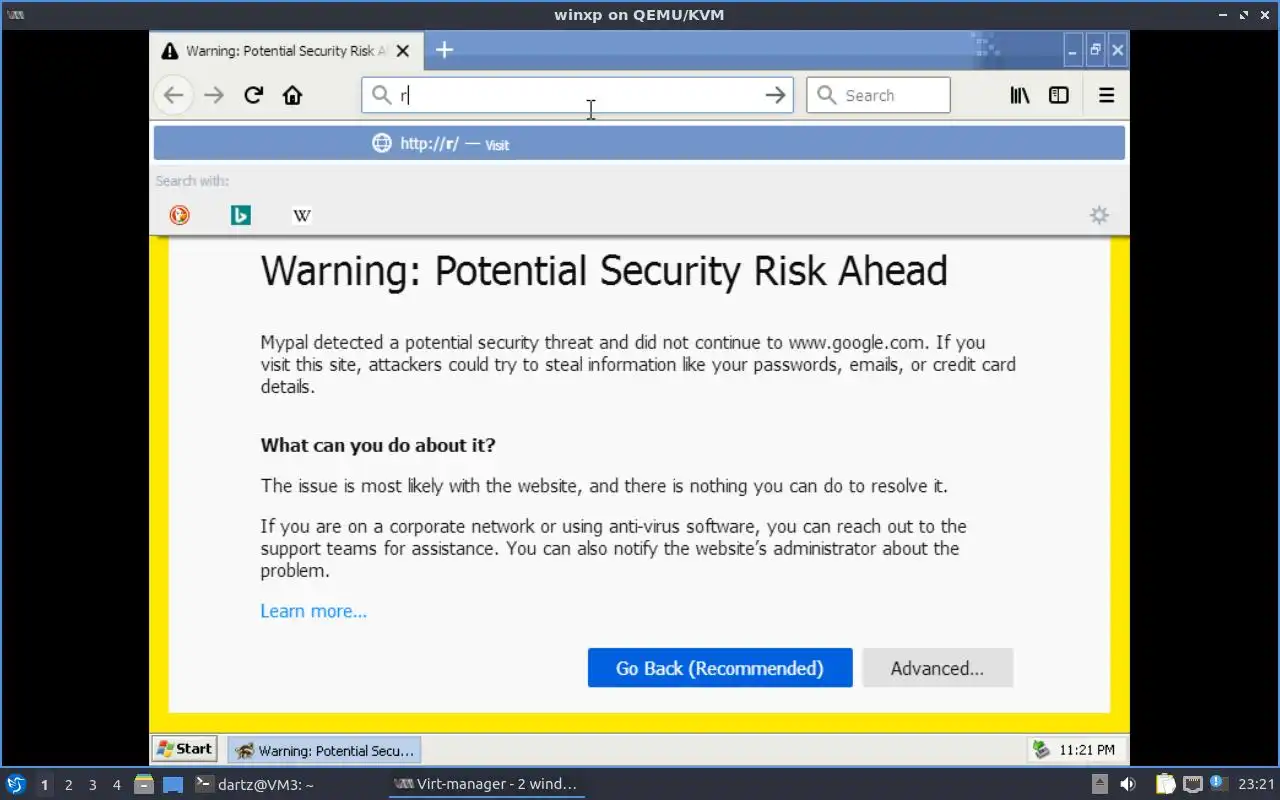Open the host application launcher menu icon
Image resolution: width=1280 pixels, height=800 pixels.
[x=15, y=784]
